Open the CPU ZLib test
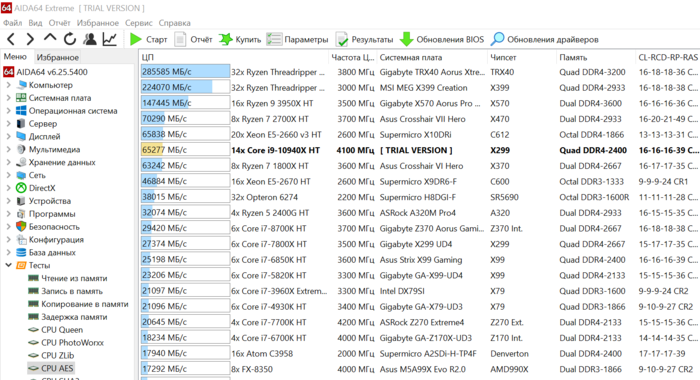Screen dimensions: 700x380 (x=51, y=355)
